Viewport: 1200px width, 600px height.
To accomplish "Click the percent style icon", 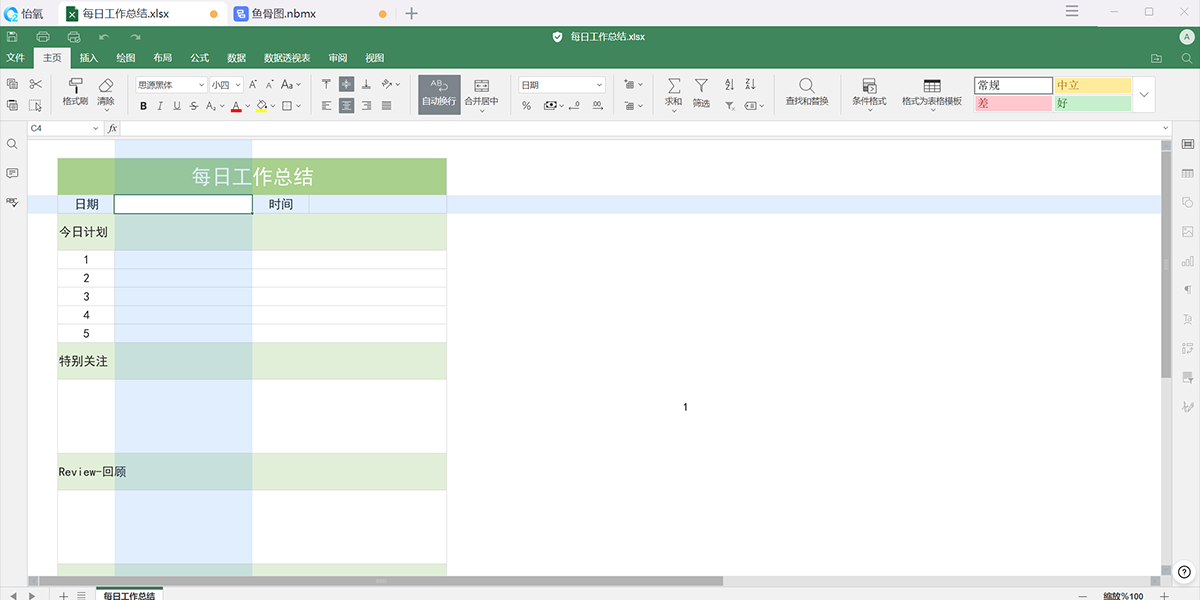I will coord(526,105).
